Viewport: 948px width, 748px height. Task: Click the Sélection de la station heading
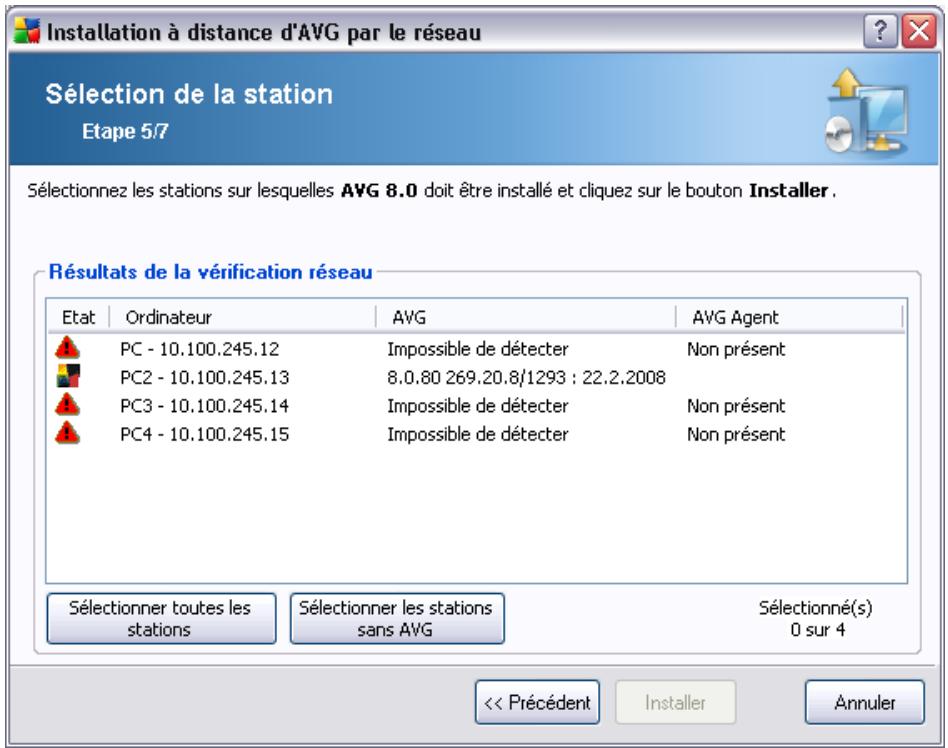tap(189, 94)
